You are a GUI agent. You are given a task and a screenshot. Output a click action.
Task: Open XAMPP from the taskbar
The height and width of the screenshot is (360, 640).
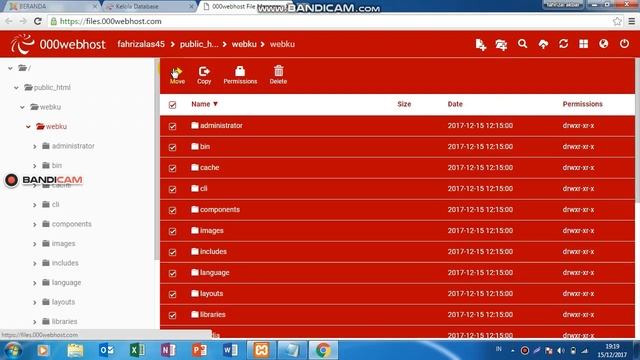click(261, 350)
